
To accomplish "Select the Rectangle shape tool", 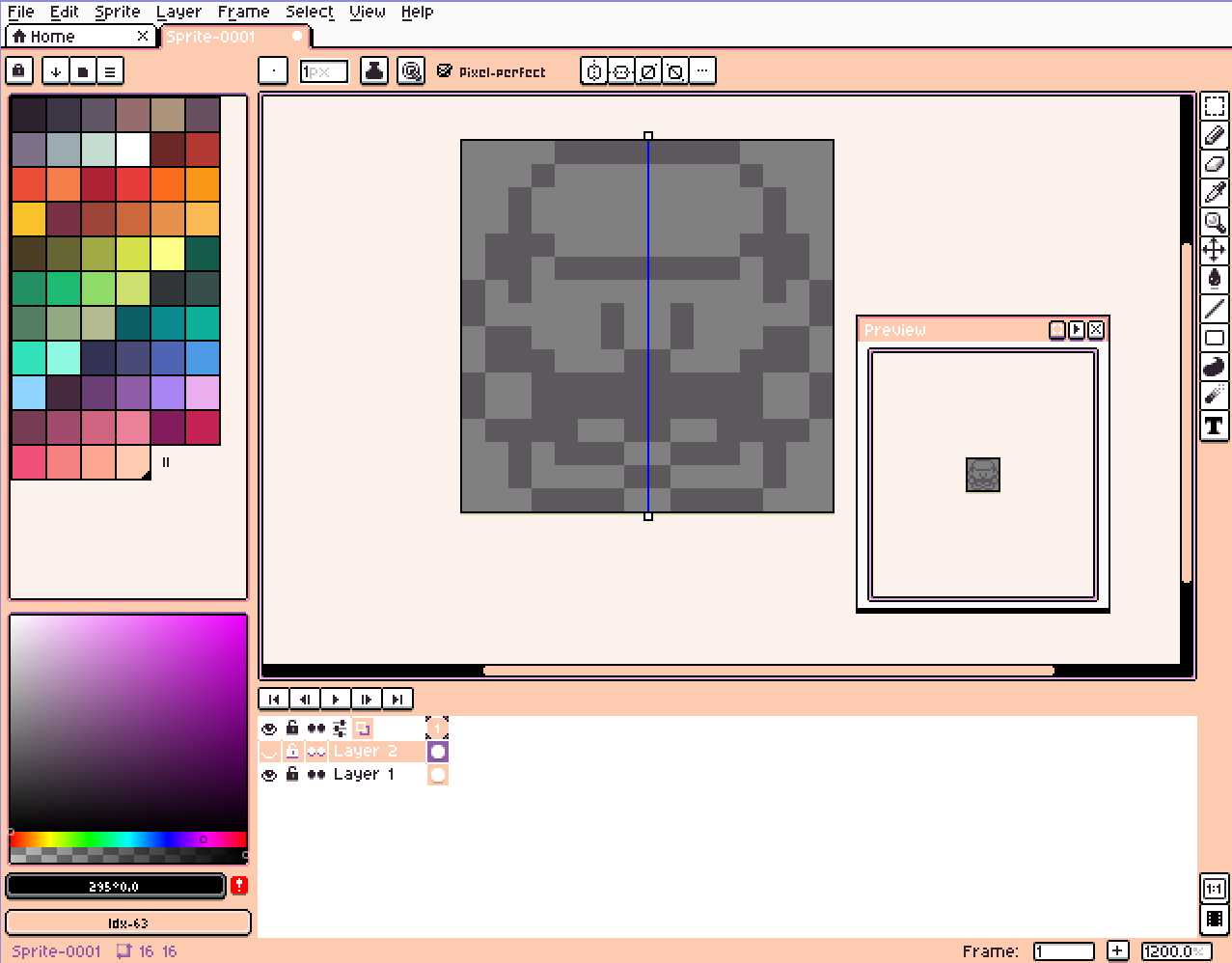I will 1215,338.
